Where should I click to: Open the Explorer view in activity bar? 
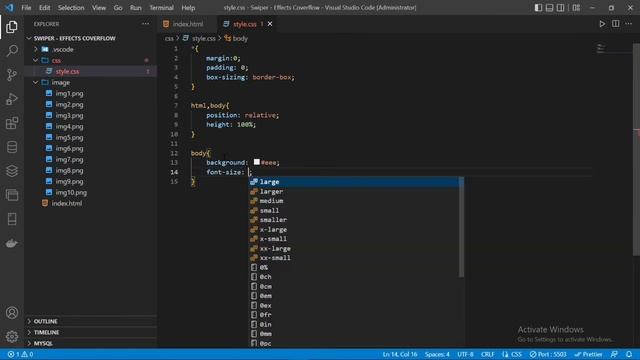pyautogui.click(x=12, y=27)
